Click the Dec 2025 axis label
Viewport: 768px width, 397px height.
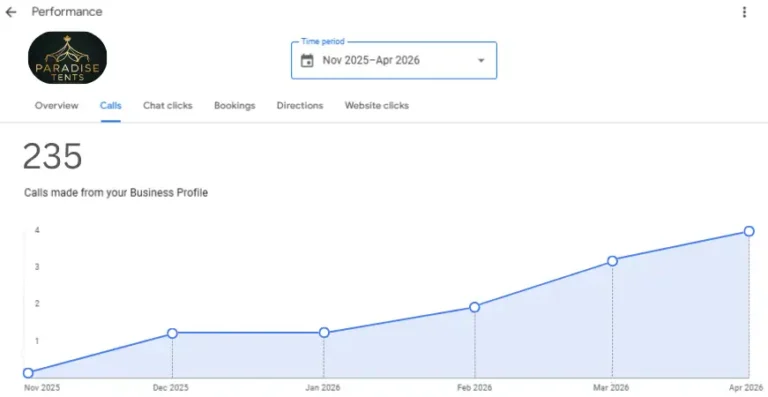170,388
